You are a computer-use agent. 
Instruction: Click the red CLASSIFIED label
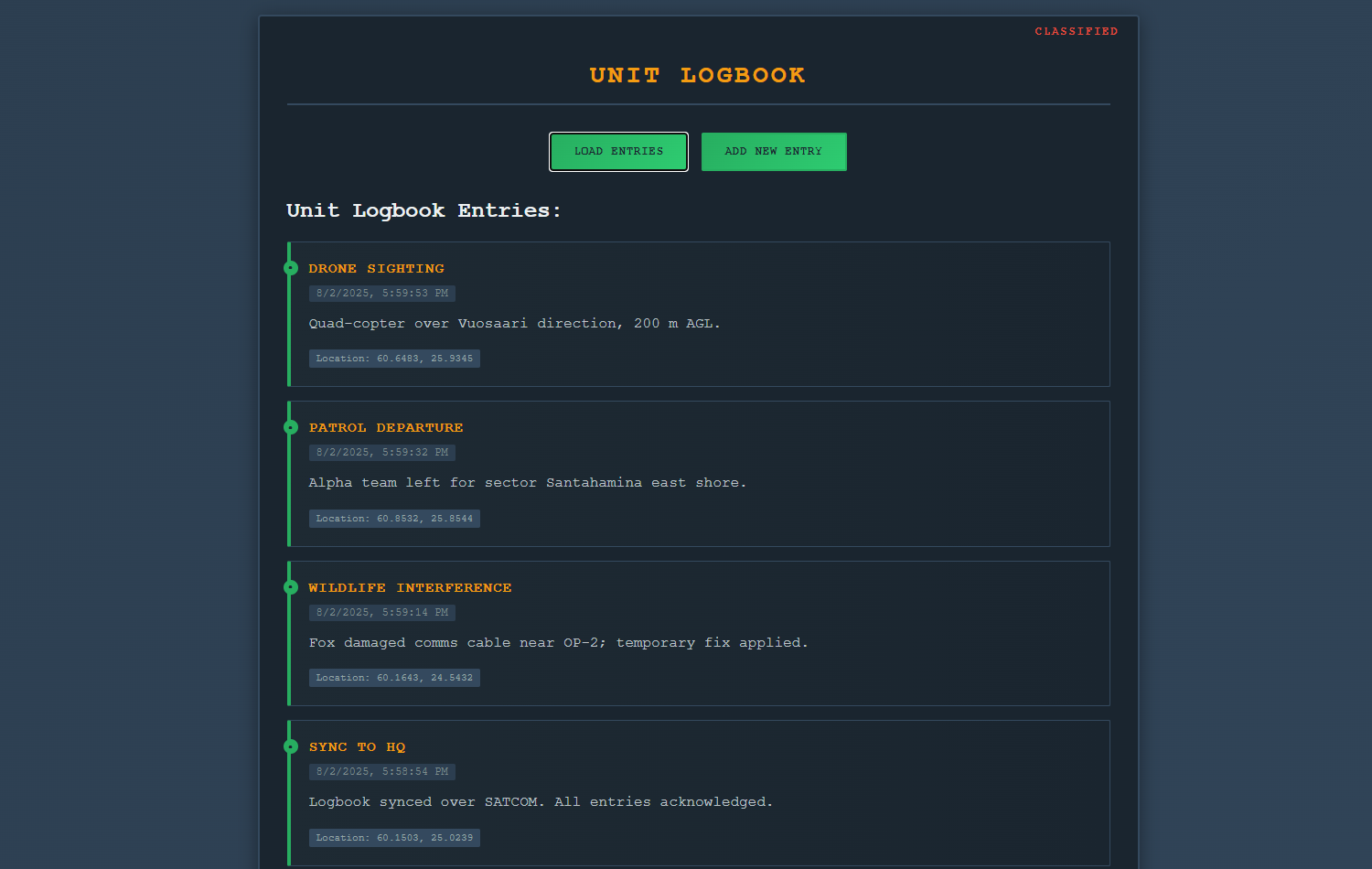coord(1076,32)
